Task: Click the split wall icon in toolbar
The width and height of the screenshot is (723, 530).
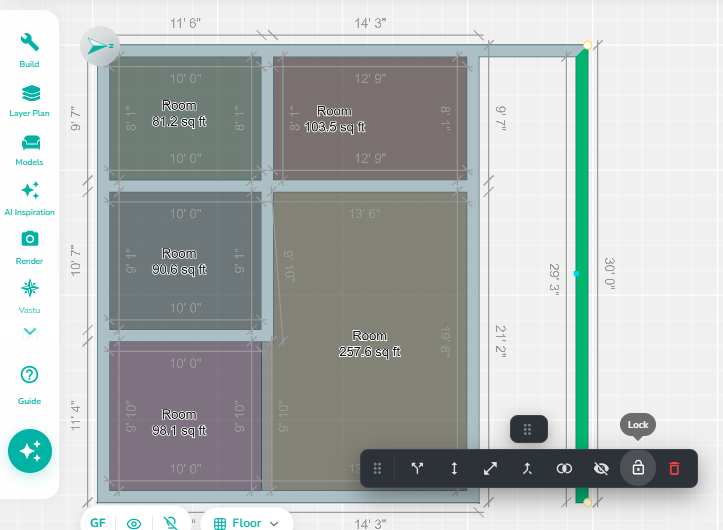Action: (x=417, y=469)
